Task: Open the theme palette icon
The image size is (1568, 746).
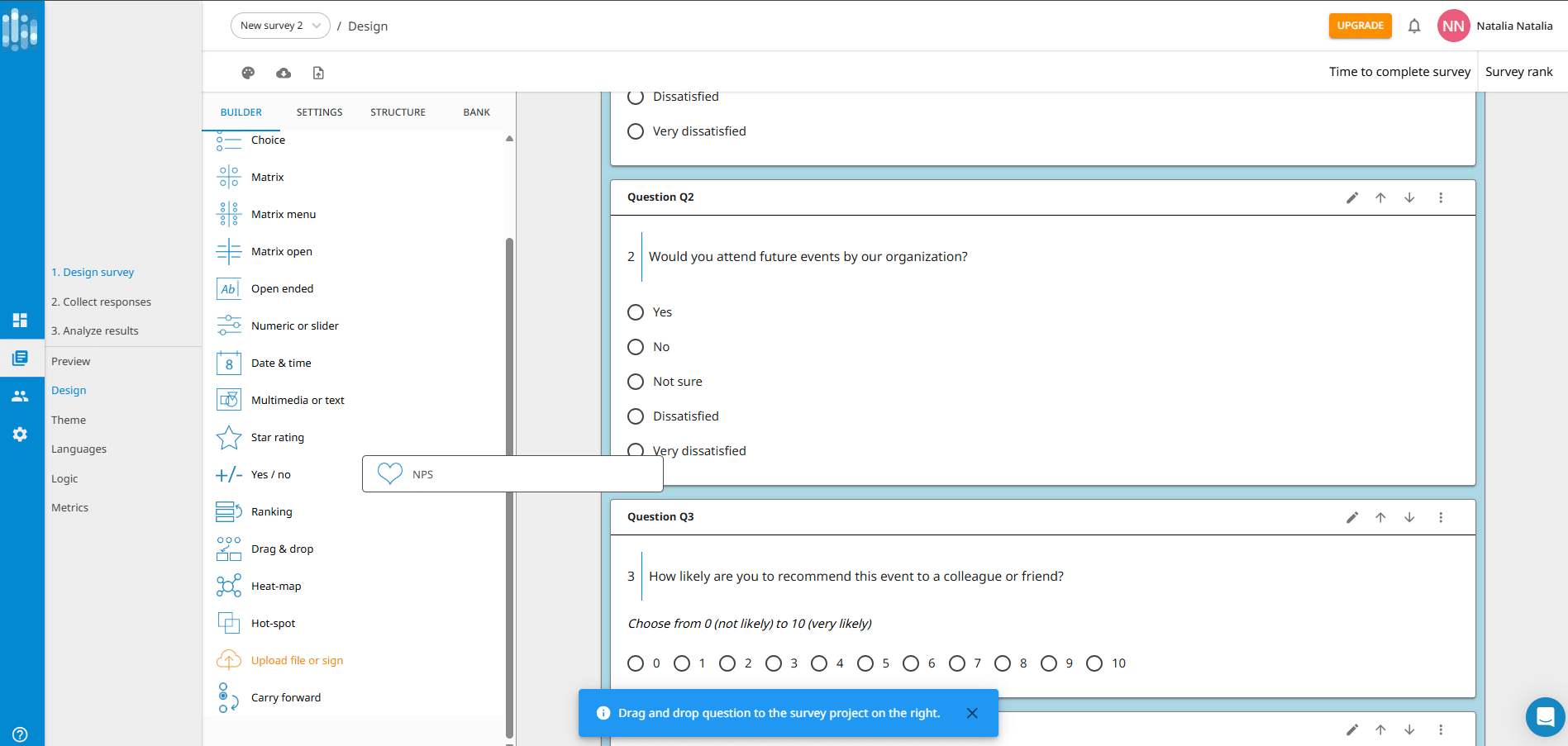Action: (x=248, y=73)
